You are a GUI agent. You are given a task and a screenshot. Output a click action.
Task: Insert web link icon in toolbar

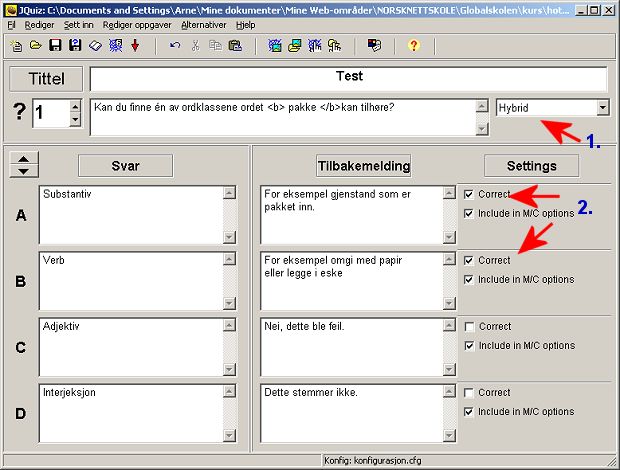click(x=315, y=46)
